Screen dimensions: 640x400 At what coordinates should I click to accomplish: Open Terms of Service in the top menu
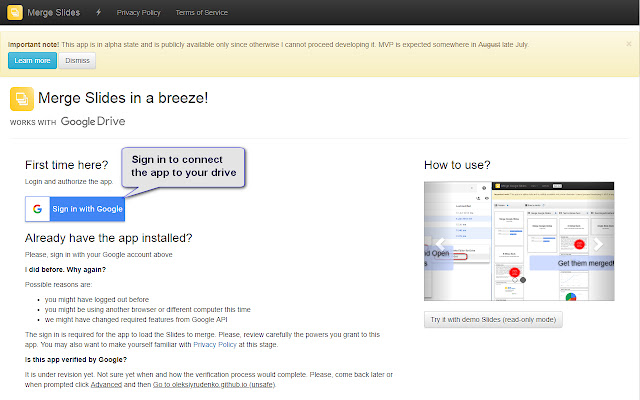pyautogui.click(x=202, y=13)
